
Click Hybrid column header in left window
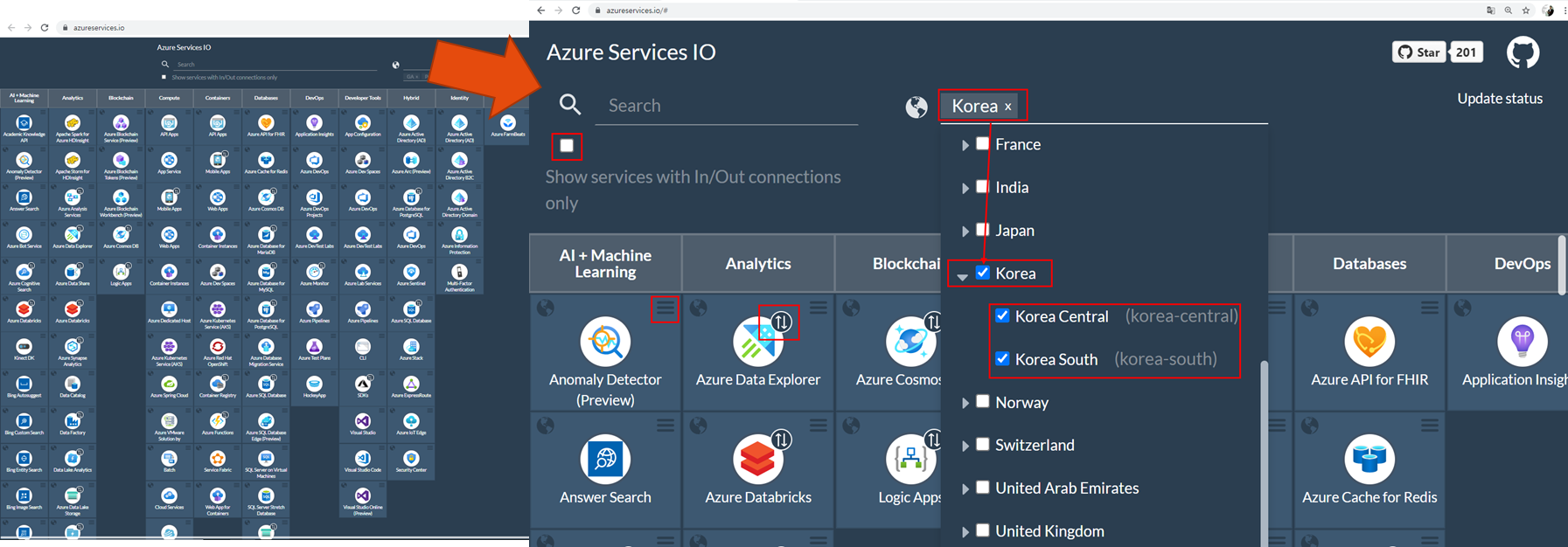[x=411, y=98]
